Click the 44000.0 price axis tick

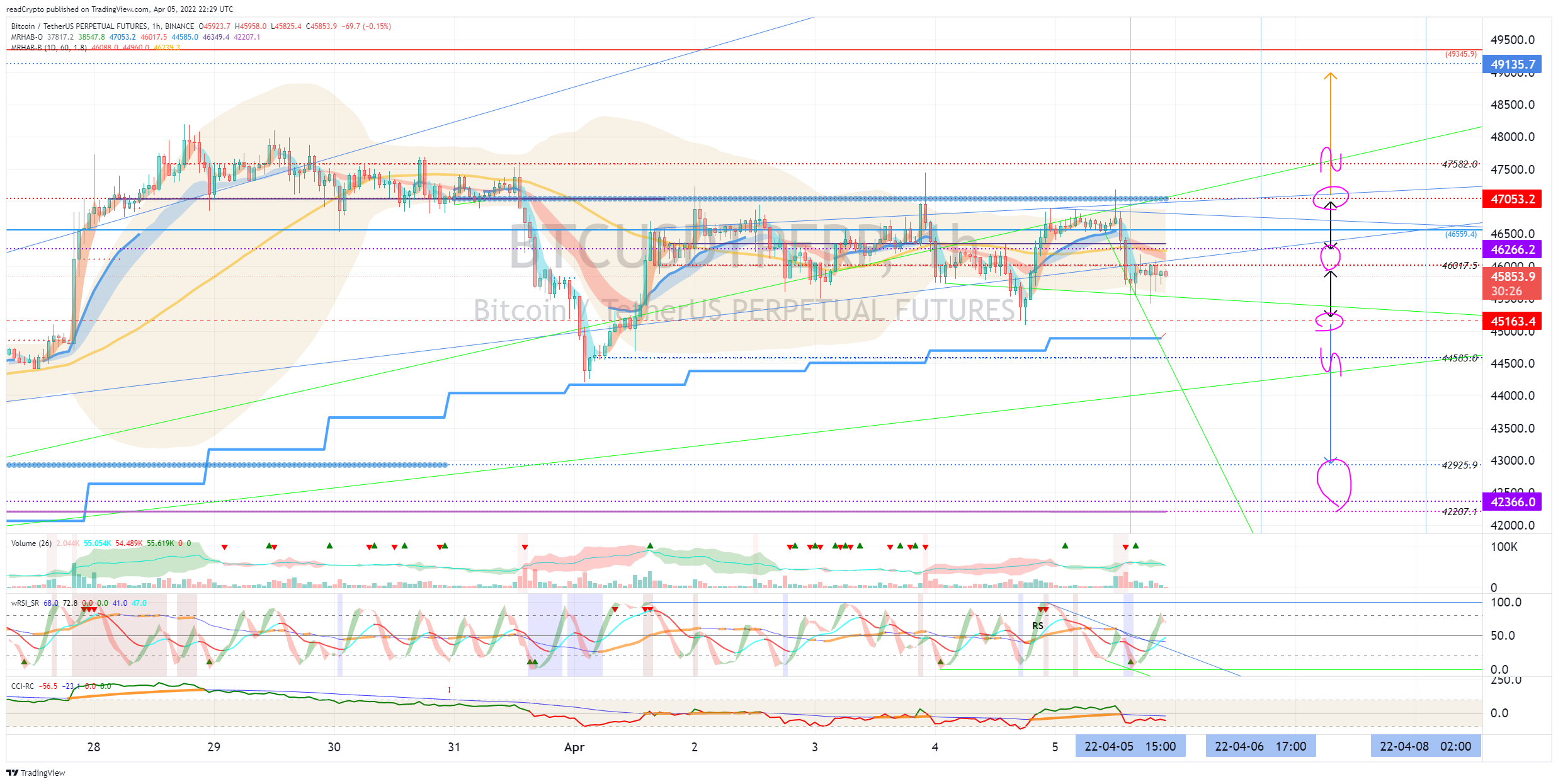(x=1513, y=395)
